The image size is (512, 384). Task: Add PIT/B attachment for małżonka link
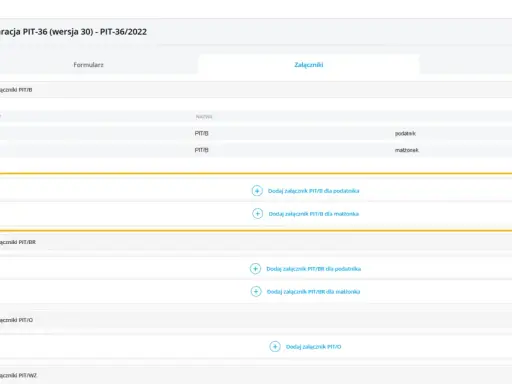pos(314,214)
